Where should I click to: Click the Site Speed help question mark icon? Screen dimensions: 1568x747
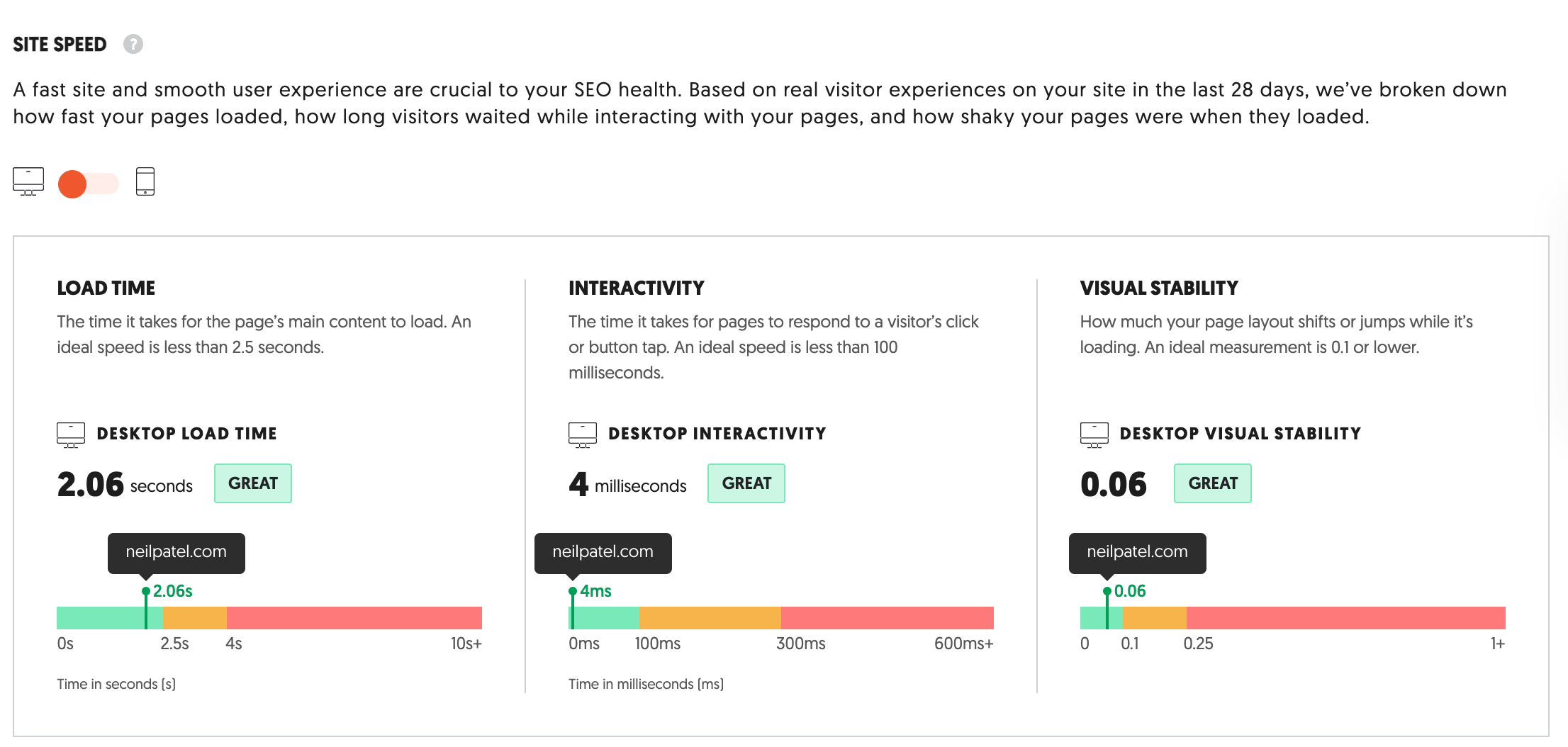coord(133,44)
